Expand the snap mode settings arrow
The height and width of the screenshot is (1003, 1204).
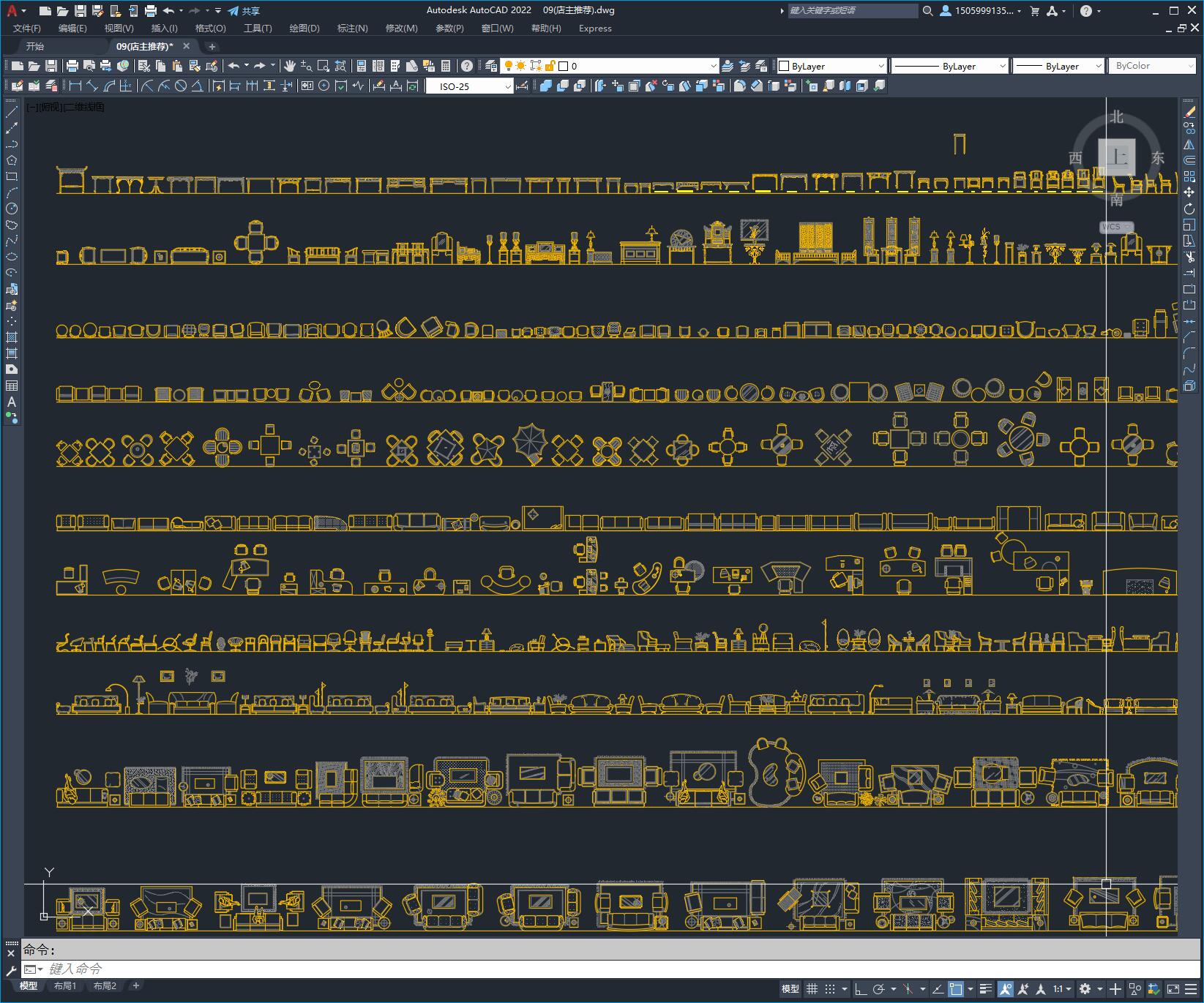(844, 989)
